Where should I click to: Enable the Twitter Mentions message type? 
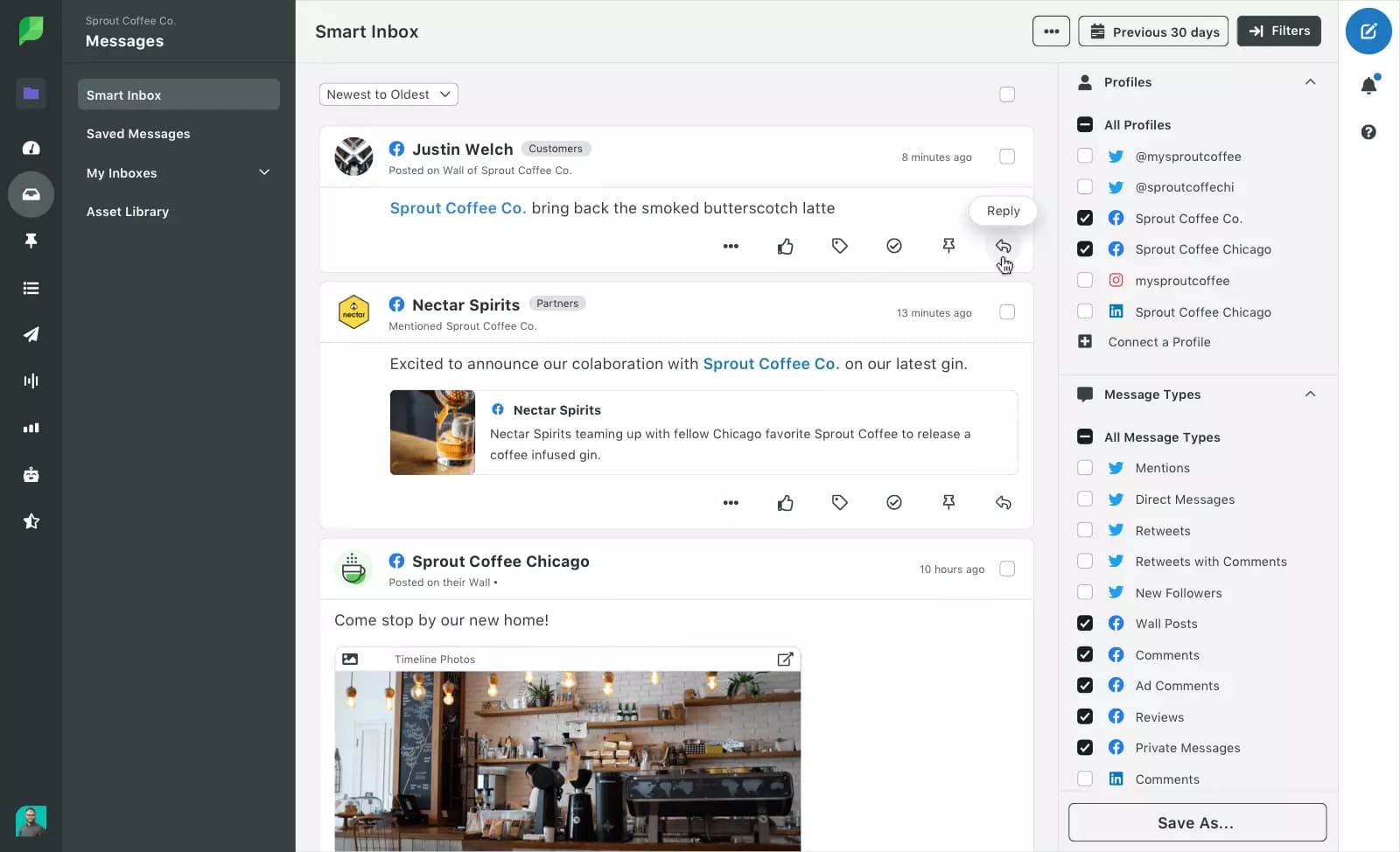tap(1085, 467)
